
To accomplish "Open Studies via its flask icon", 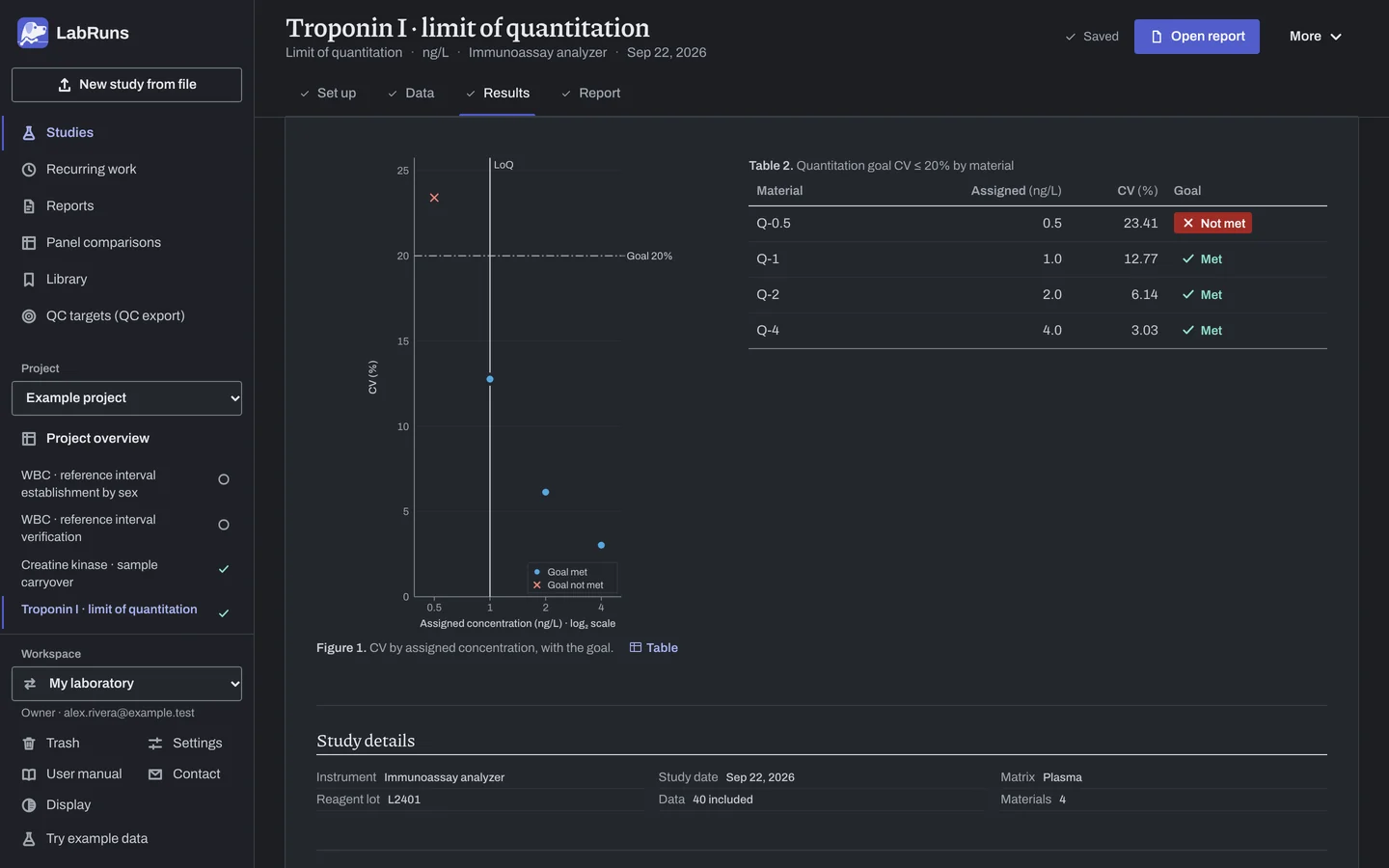I will [29, 133].
